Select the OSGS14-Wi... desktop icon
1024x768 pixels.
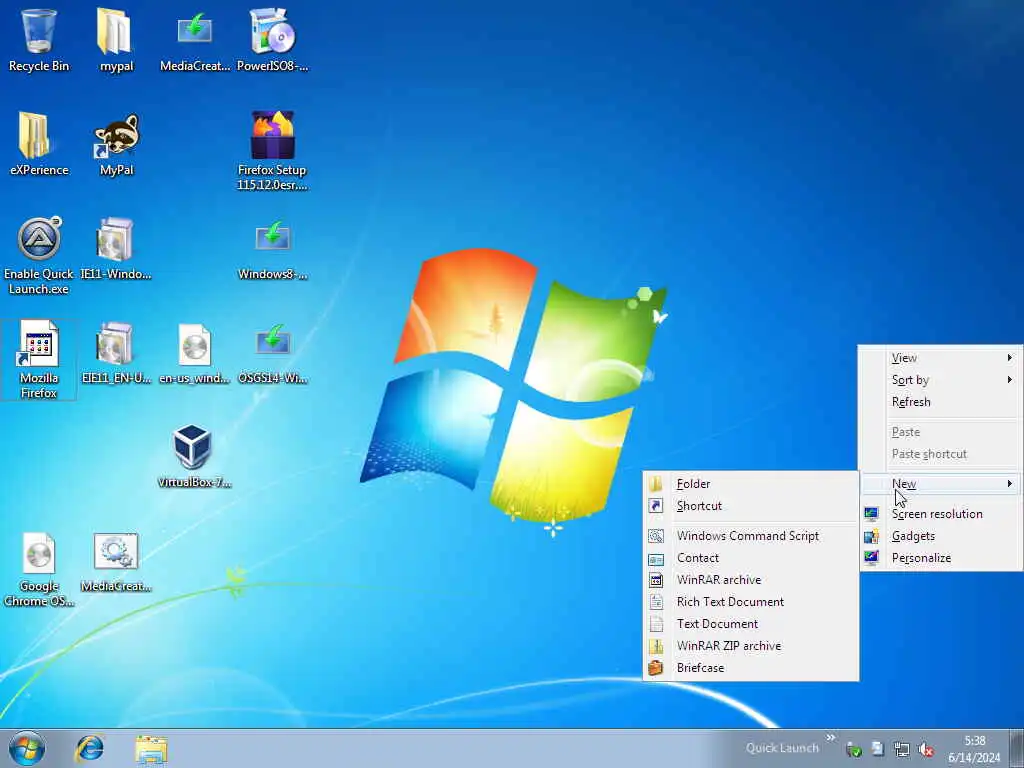pos(272,353)
